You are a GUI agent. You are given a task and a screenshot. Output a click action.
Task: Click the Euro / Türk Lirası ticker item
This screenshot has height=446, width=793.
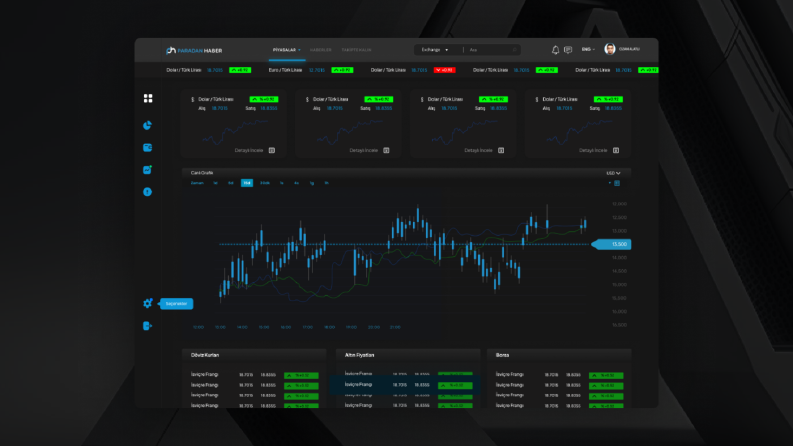(311, 70)
